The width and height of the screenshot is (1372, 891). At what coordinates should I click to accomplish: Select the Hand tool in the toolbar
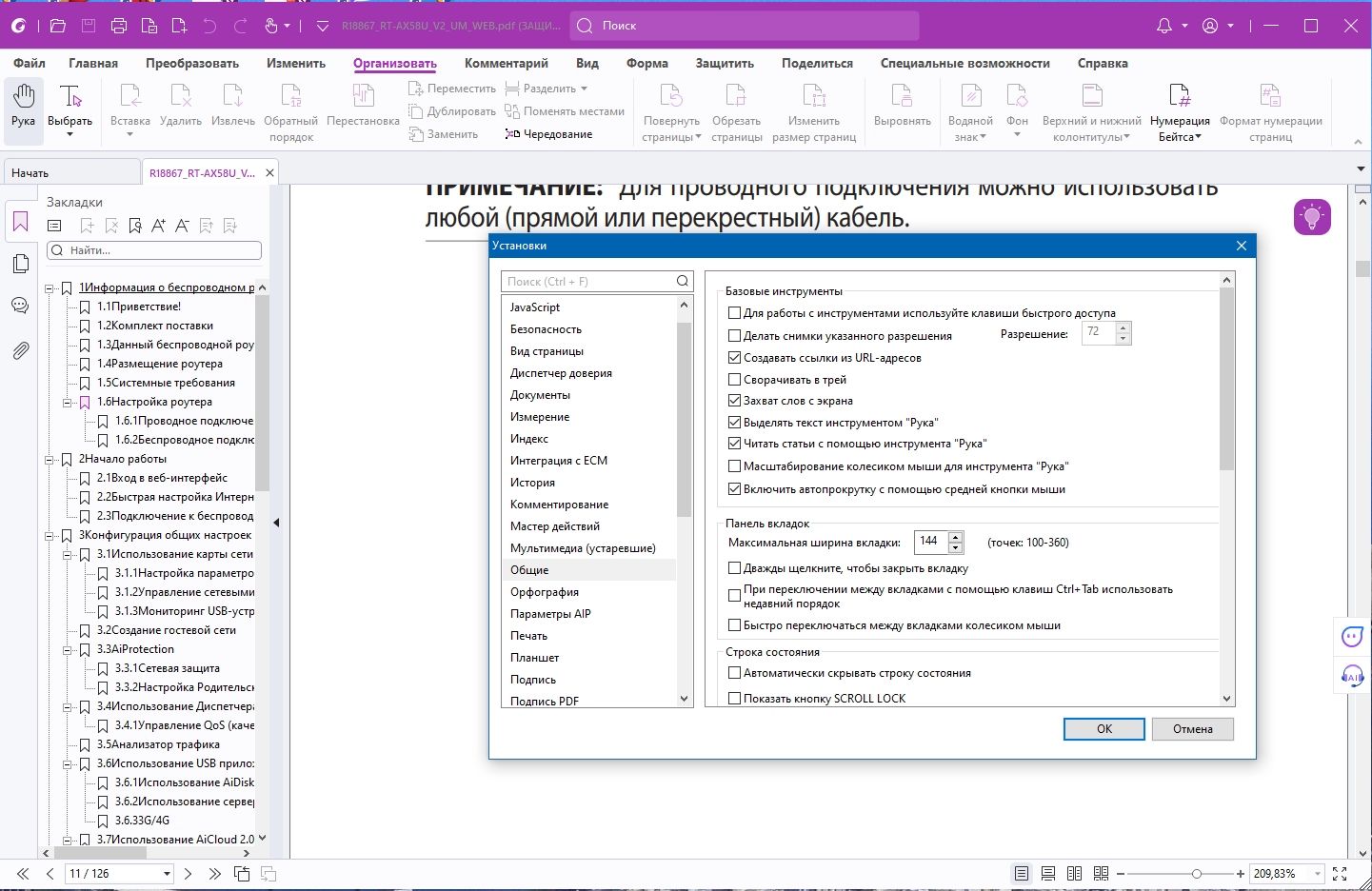[22, 107]
